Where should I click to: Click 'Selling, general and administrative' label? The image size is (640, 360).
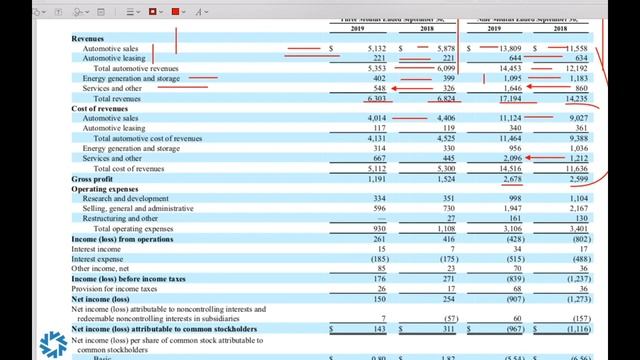click(138, 209)
